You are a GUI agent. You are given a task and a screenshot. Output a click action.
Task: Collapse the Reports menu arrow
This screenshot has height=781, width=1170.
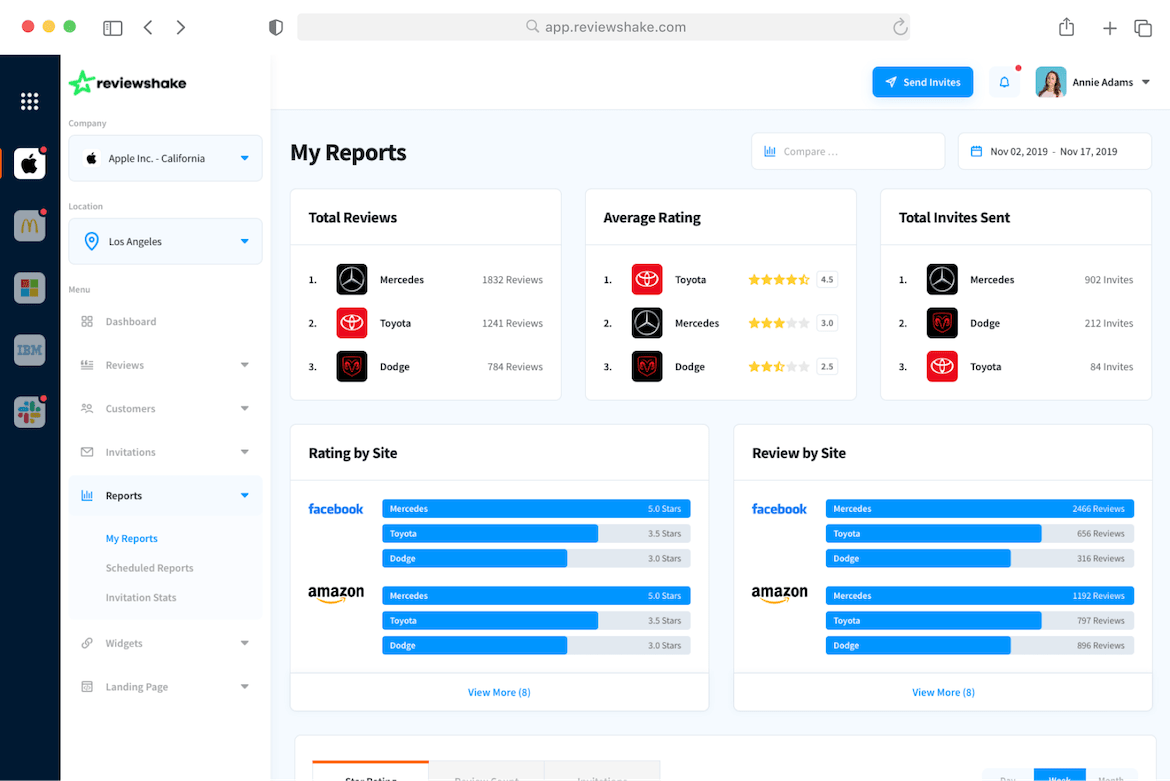pyautogui.click(x=244, y=495)
